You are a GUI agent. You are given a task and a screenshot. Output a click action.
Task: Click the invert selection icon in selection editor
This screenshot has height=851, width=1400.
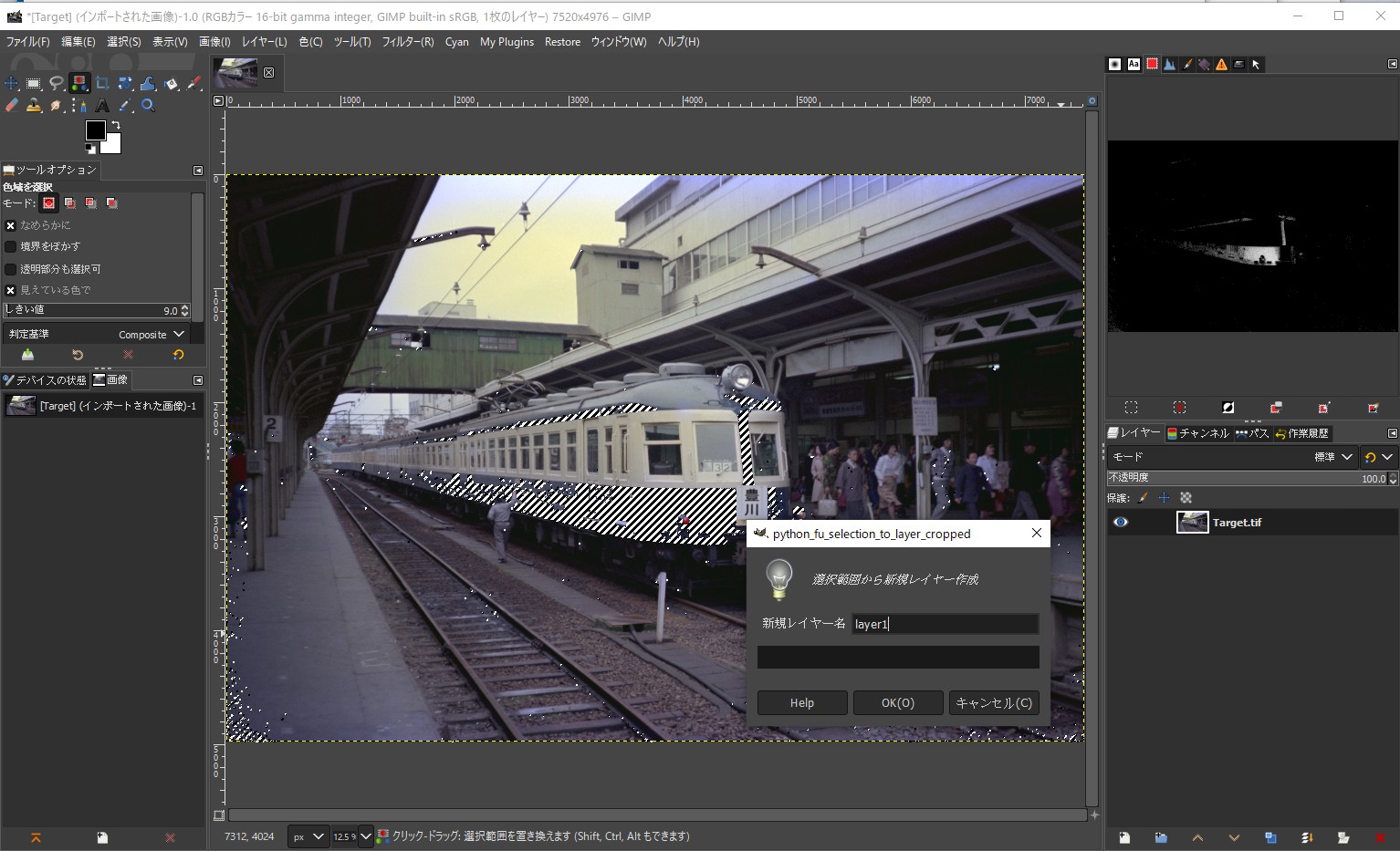(1228, 408)
